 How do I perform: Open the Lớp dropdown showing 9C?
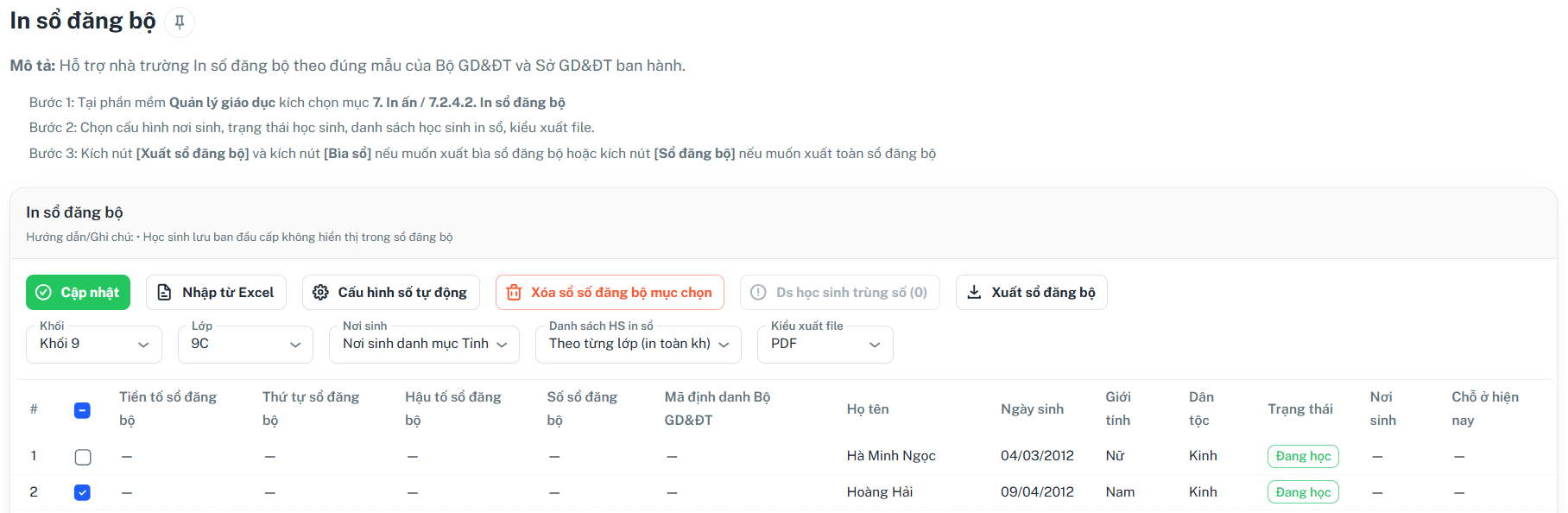[245, 344]
